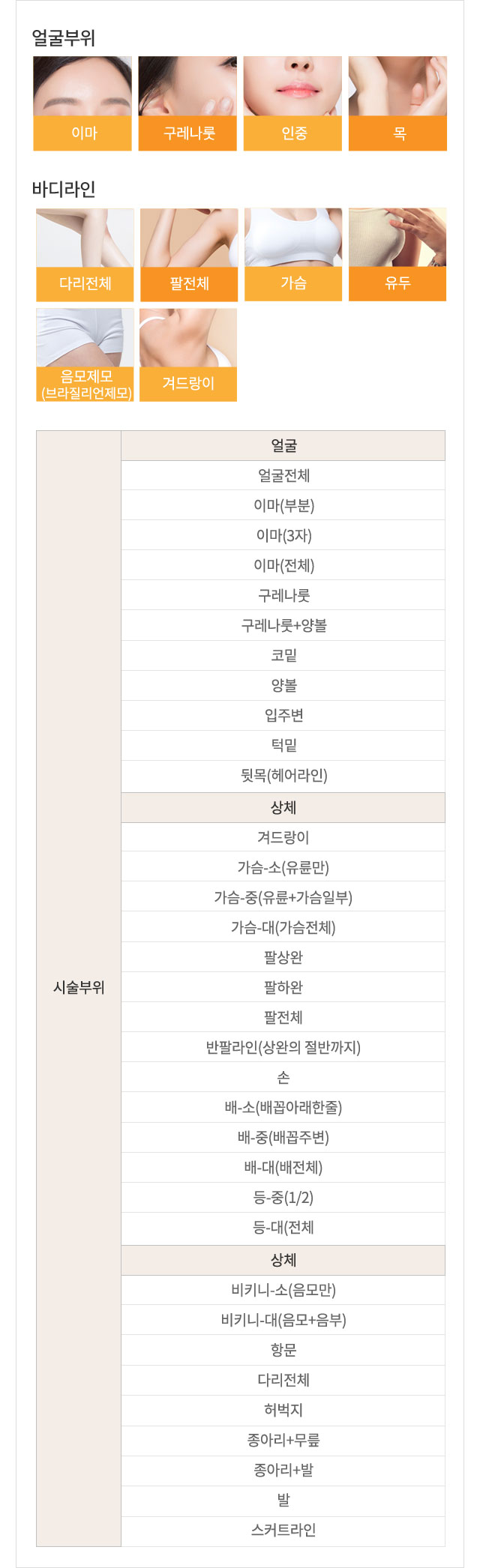Click the 시술부위 left header cell
The height and width of the screenshot is (1568, 480).
pos(79,988)
